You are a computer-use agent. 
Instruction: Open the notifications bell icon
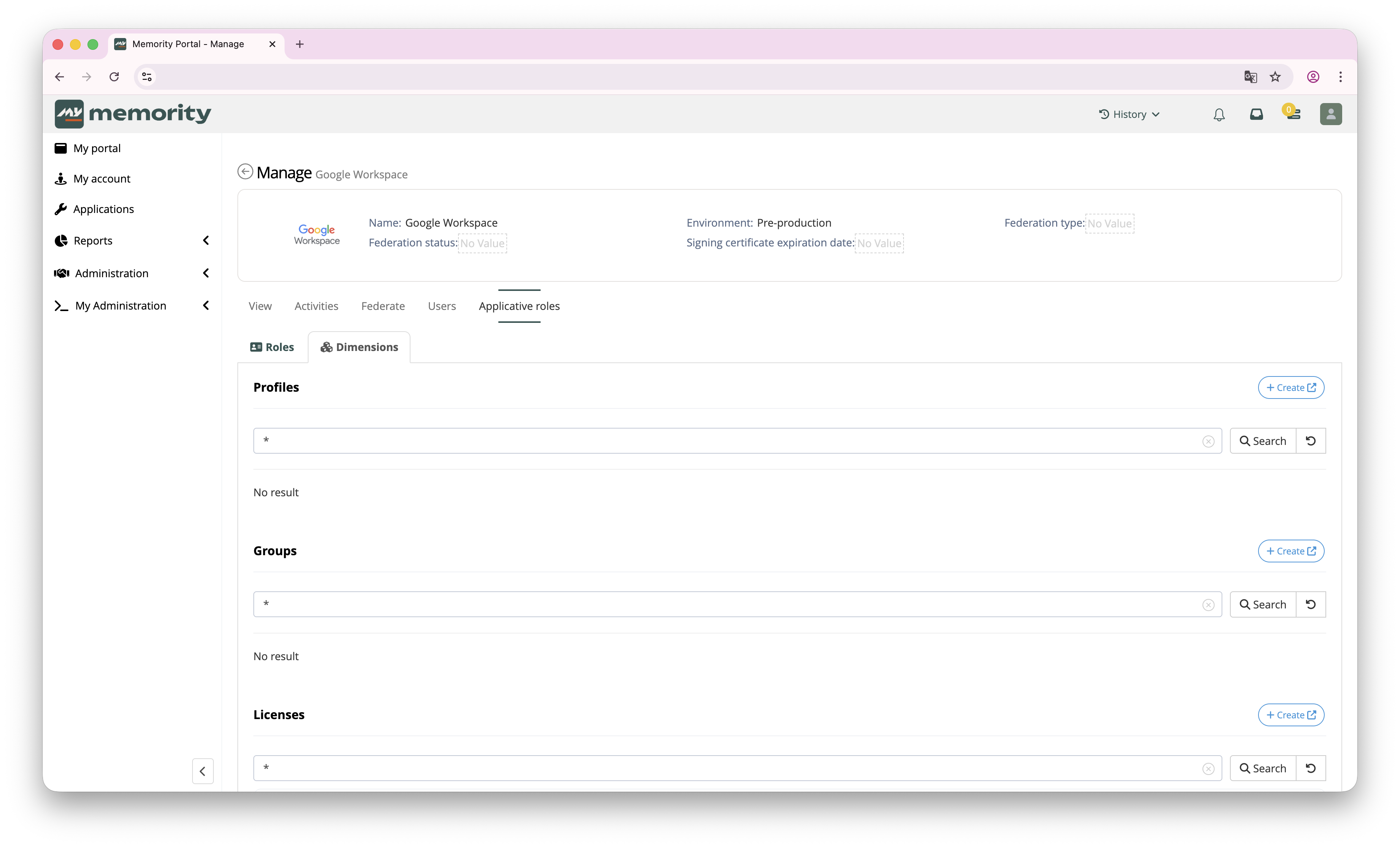click(x=1219, y=115)
